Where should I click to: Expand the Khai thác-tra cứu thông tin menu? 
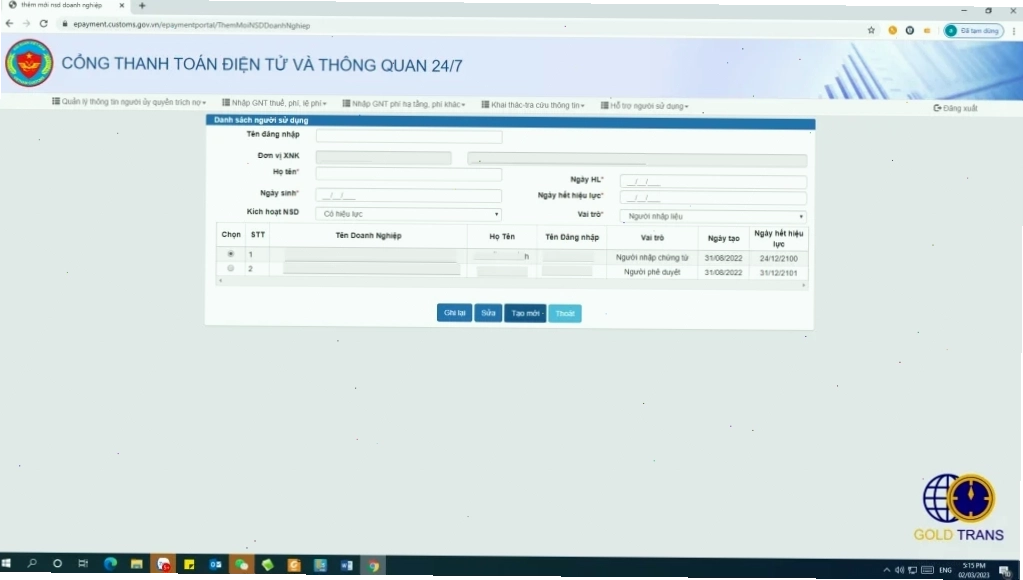tap(533, 105)
